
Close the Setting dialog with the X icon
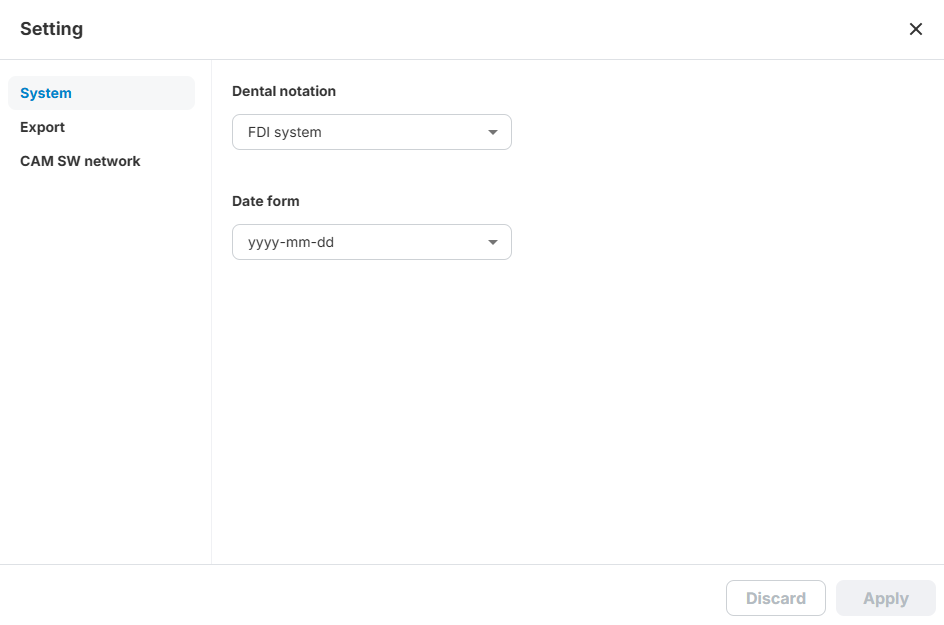(915, 29)
